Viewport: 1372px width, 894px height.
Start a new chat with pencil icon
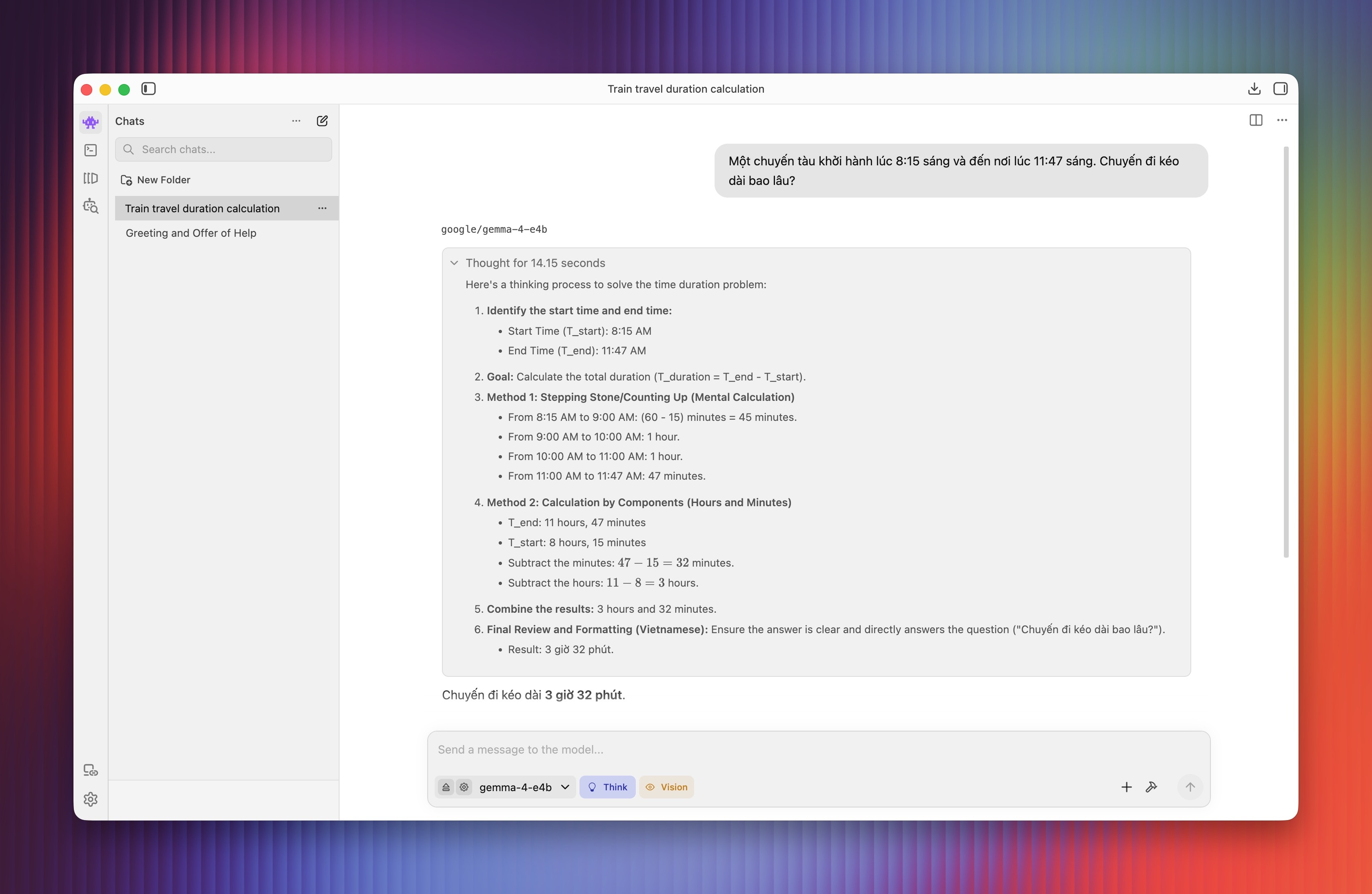click(322, 120)
